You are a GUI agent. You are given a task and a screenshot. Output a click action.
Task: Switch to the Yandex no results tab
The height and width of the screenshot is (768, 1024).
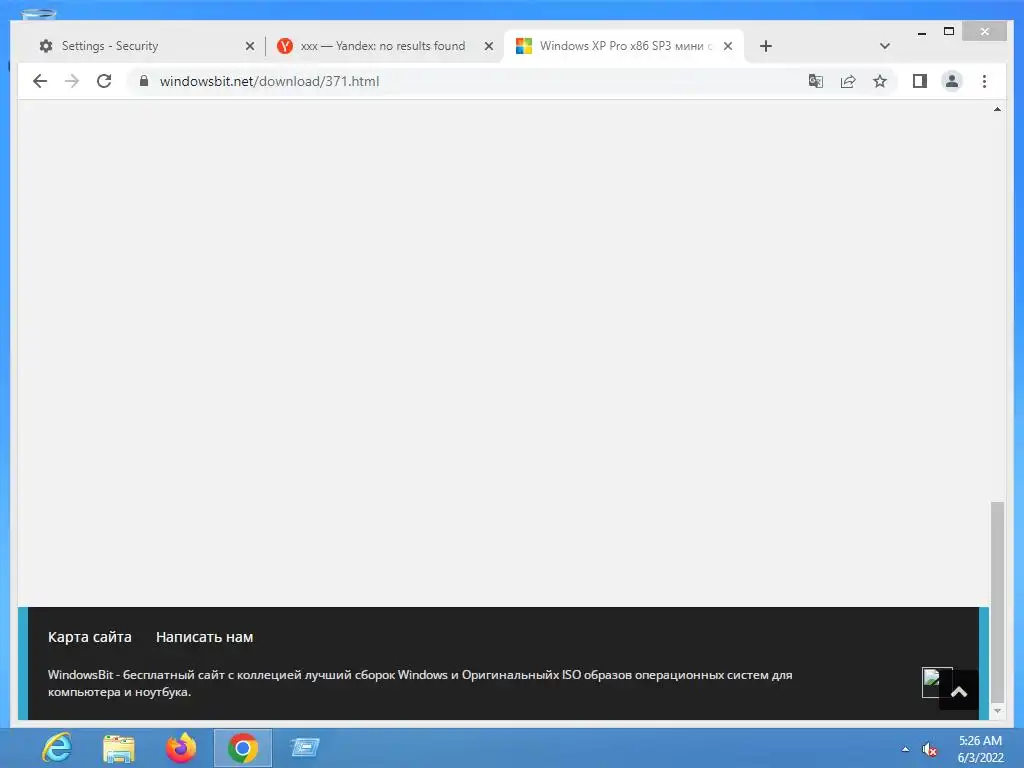pyautogui.click(x=383, y=46)
